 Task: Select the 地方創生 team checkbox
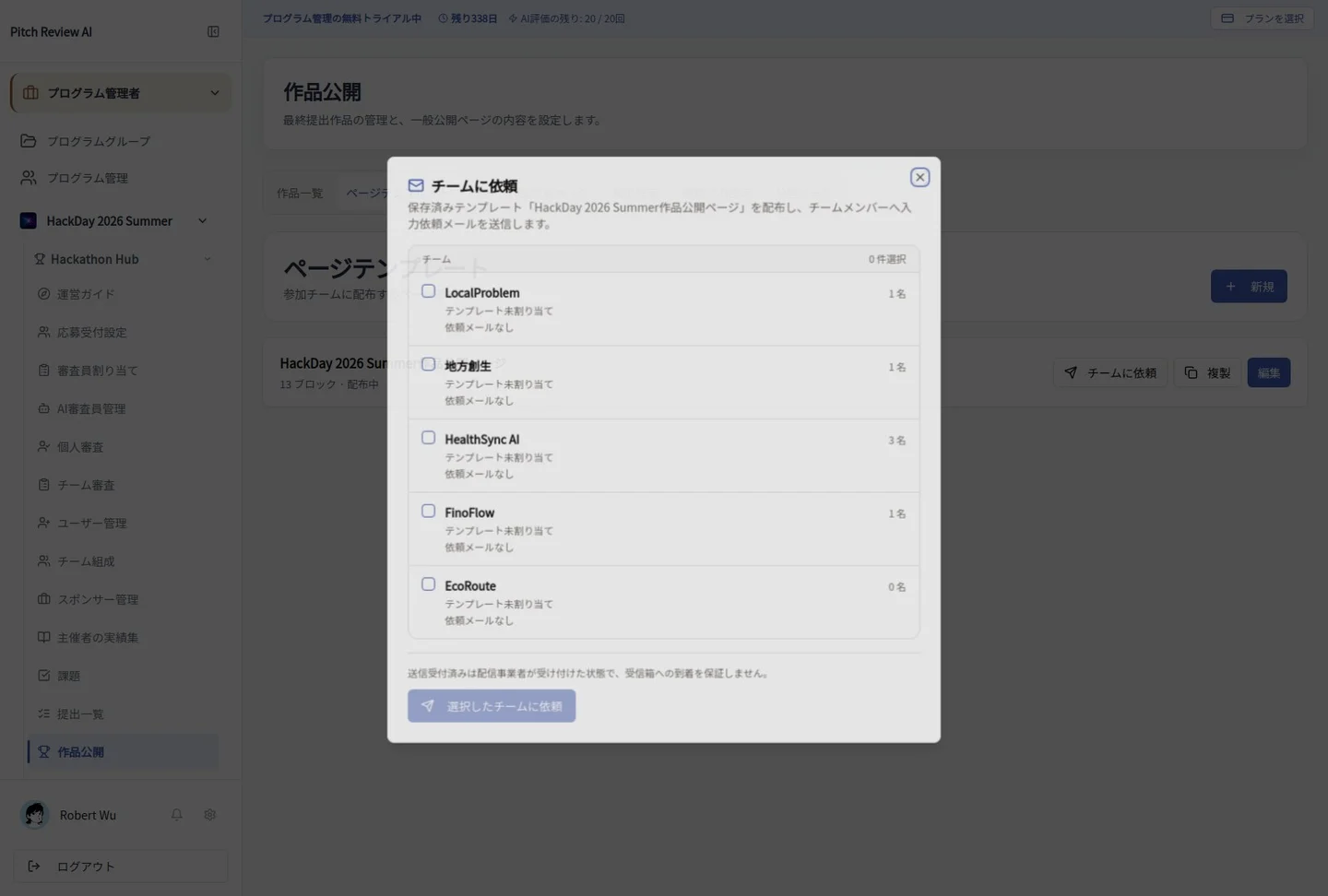pyautogui.click(x=429, y=364)
